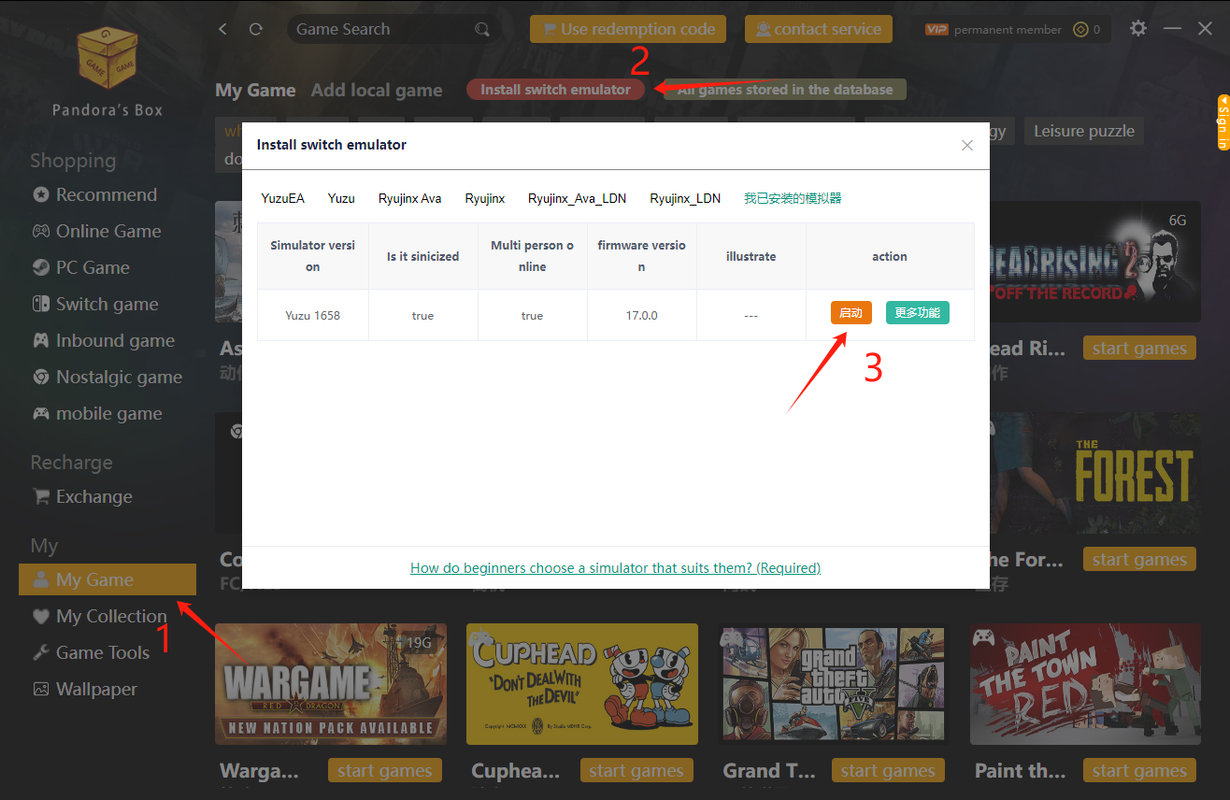This screenshot has width=1230, height=800.
Task: Click the 17.0.0 firmware version cell
Action: (x=641, y=315)
